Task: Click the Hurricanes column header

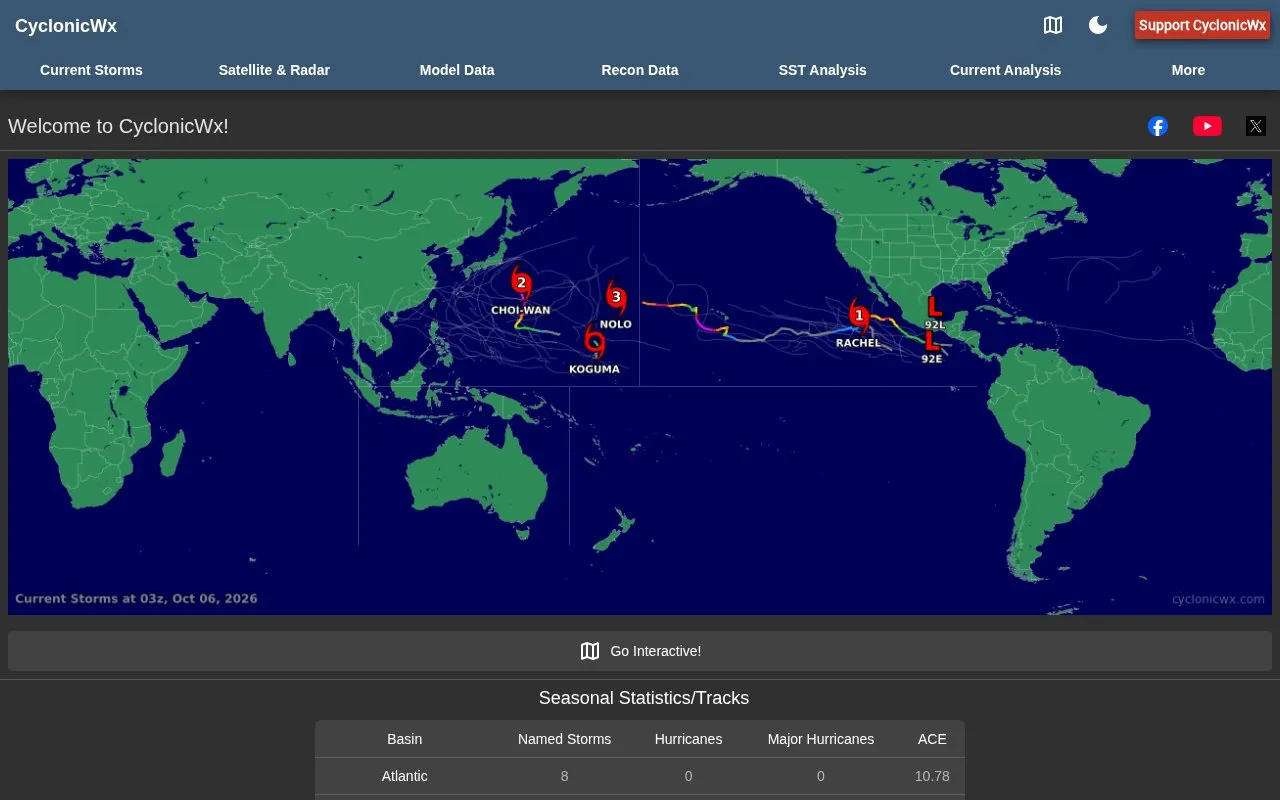Action: [688, 739]
